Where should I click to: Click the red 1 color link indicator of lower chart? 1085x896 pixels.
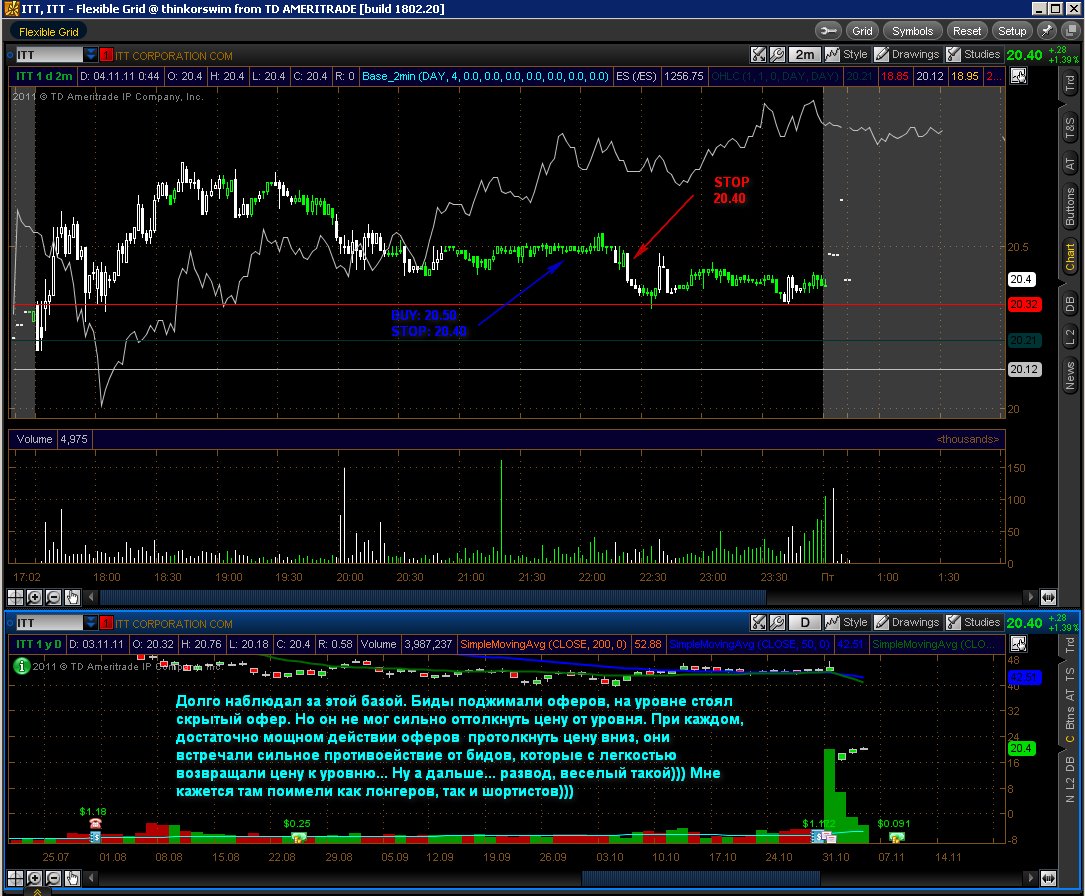tap(106, 623)
